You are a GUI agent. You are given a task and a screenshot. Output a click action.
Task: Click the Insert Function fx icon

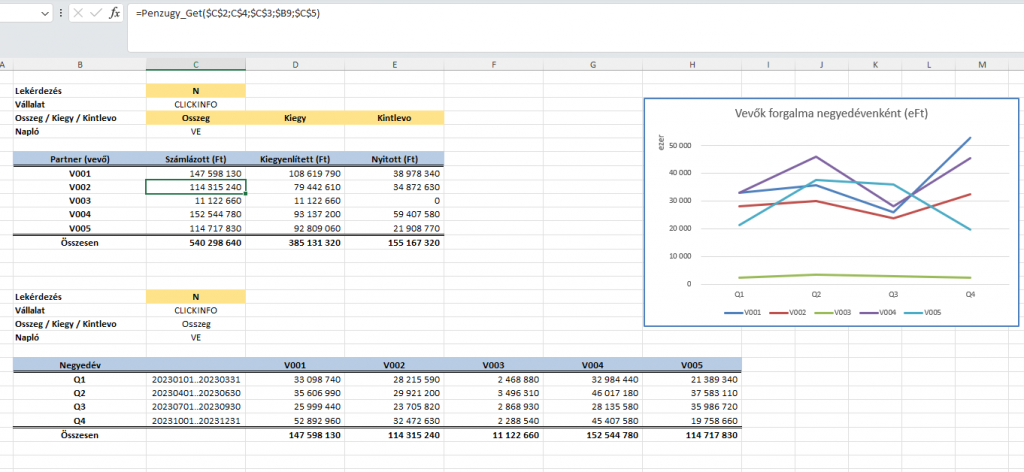115,13
